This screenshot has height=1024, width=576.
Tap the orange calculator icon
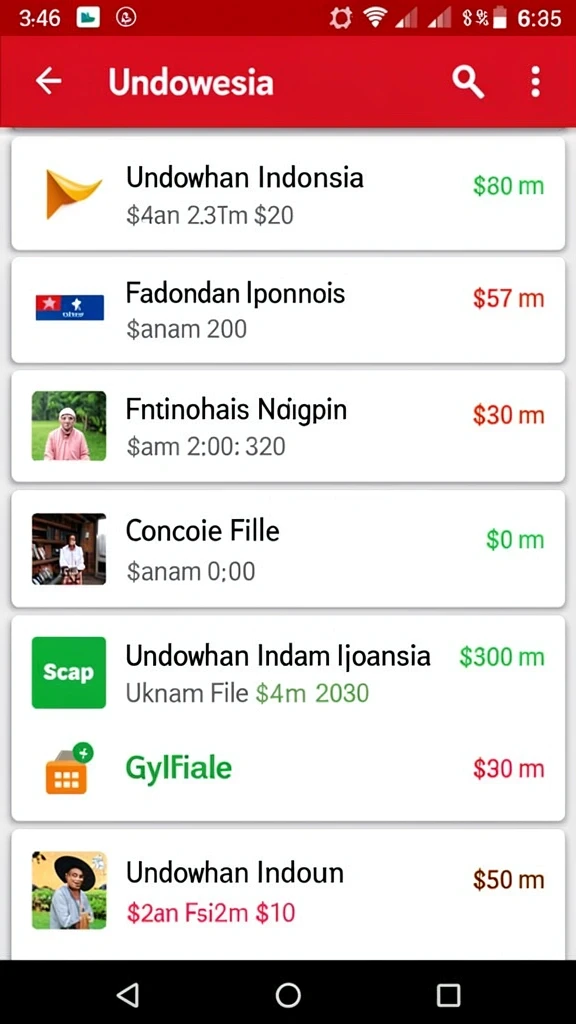[69, 769]
